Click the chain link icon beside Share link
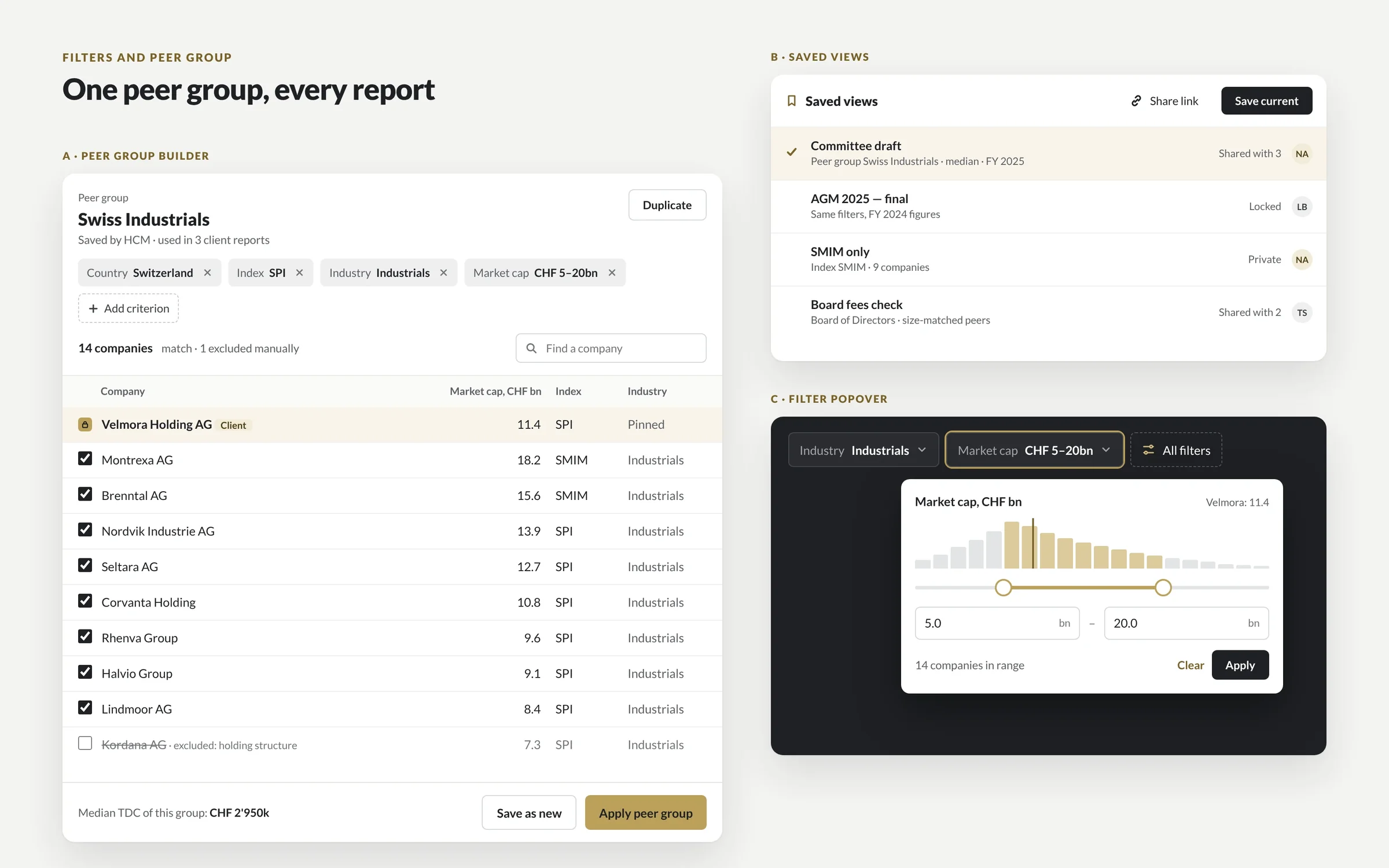 (x=1137, y=101)
